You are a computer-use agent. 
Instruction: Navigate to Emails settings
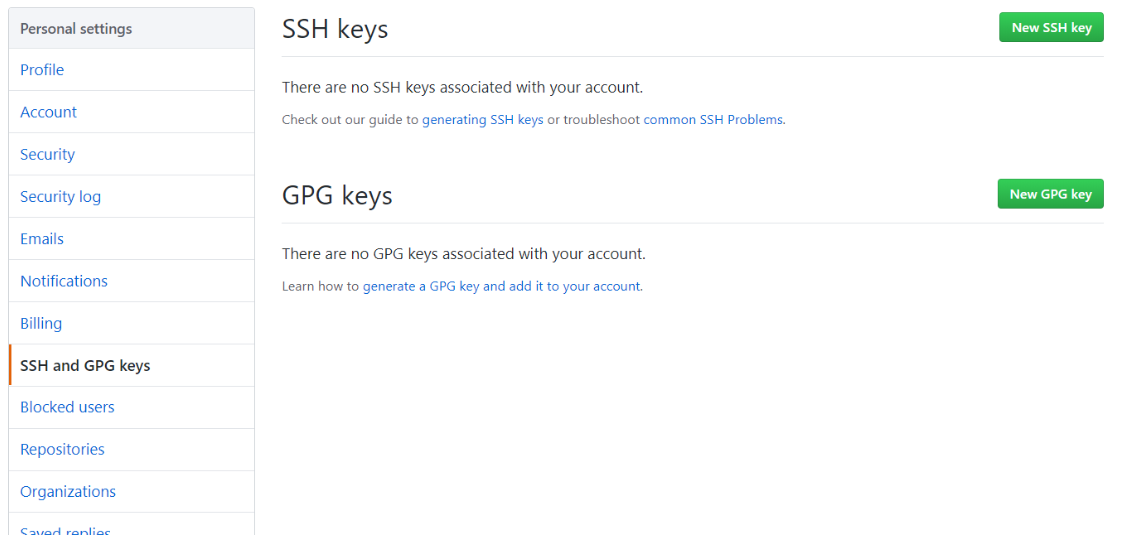click(42, 239)
